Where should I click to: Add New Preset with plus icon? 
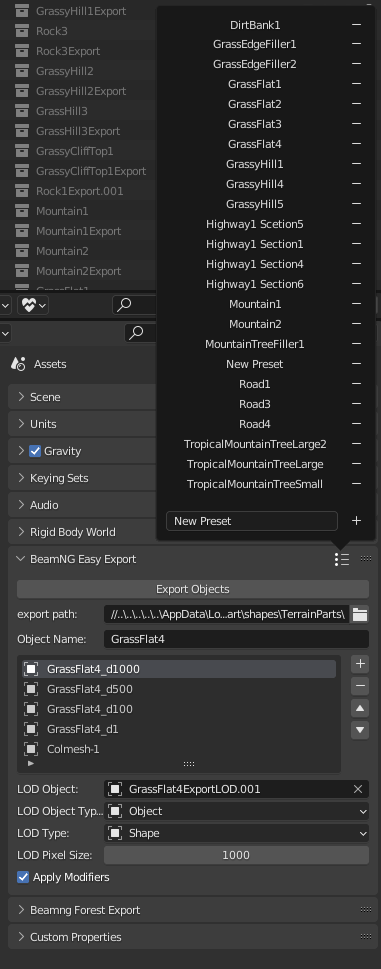pyautogui.click(x=356, y=521)
